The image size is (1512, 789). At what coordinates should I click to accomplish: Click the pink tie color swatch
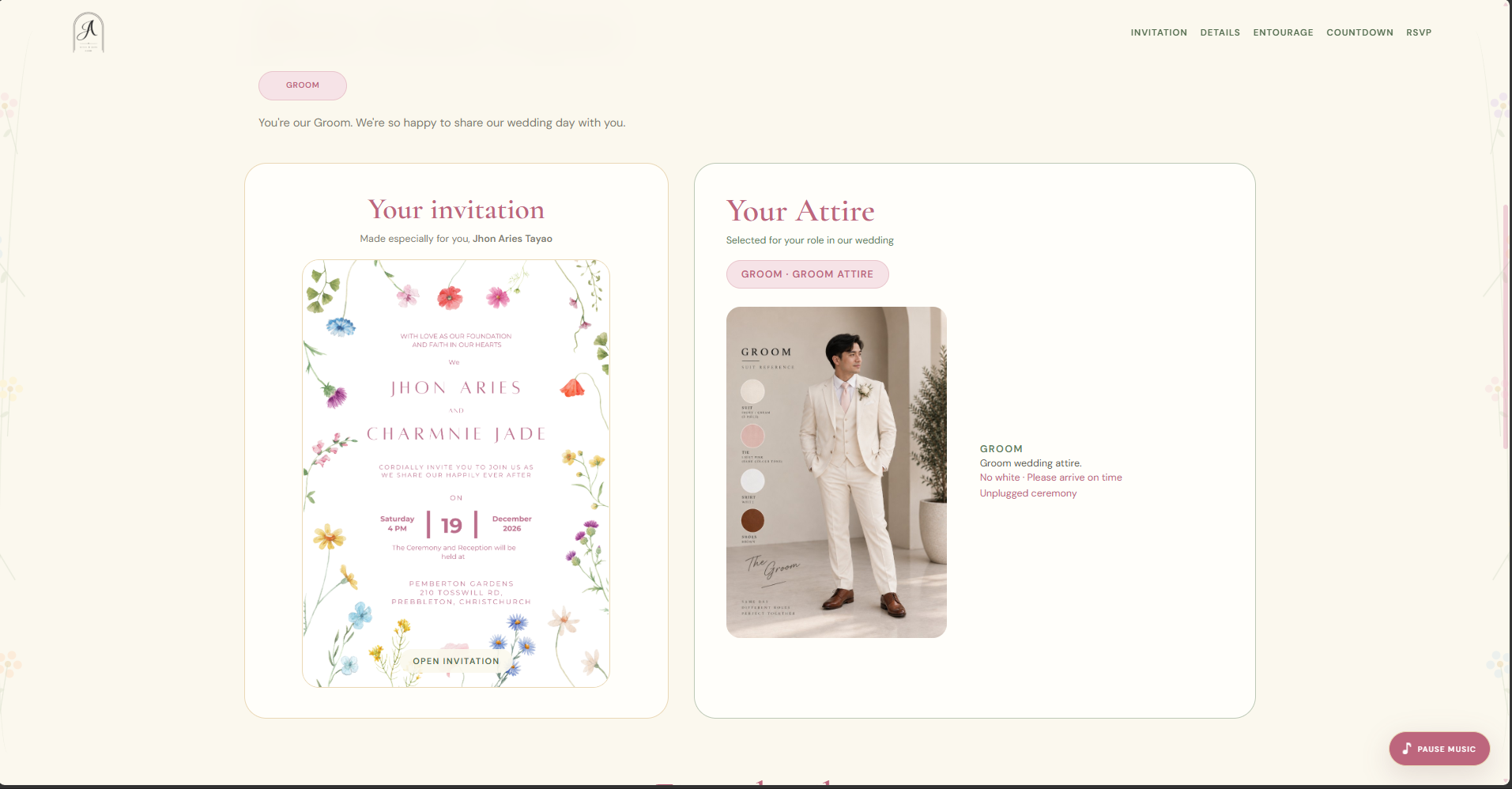pos(752,436)
